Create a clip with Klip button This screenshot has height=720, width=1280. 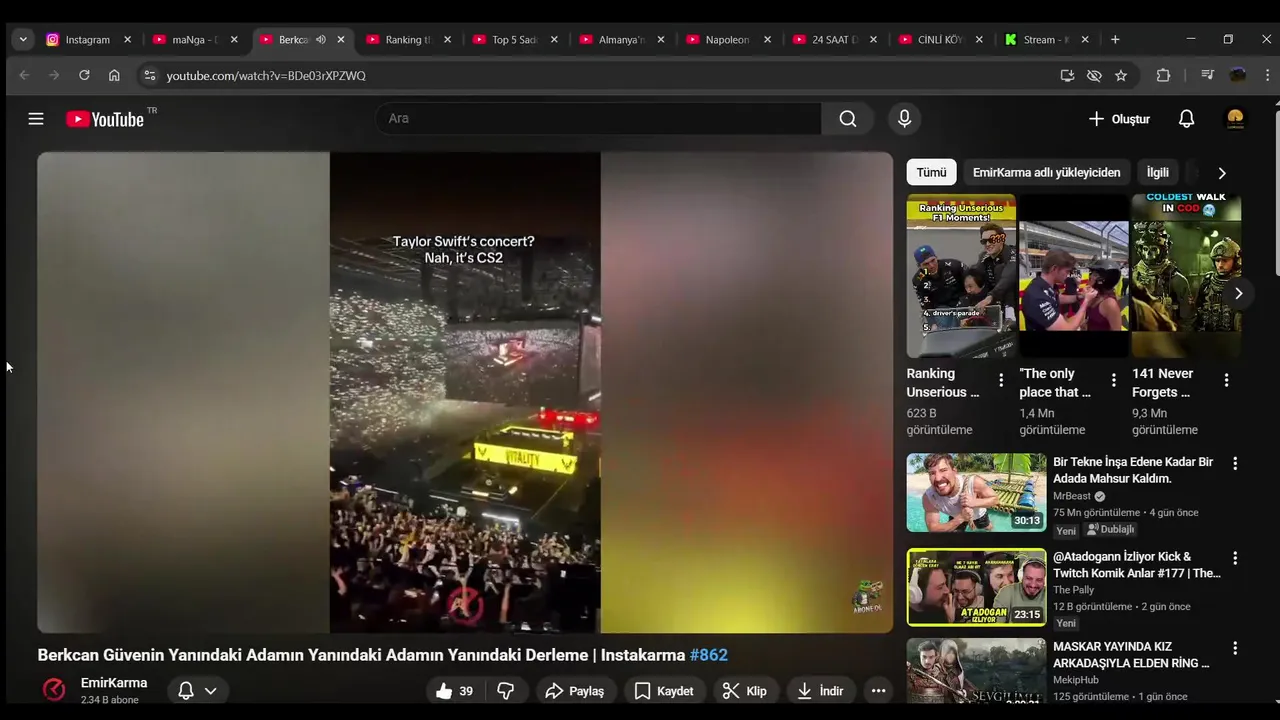[745, 691]
